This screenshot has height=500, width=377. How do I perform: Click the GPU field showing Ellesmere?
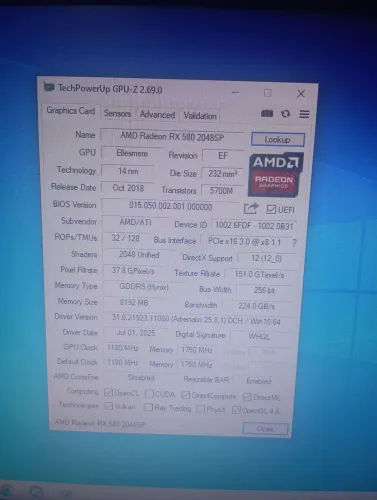(132, 153)
